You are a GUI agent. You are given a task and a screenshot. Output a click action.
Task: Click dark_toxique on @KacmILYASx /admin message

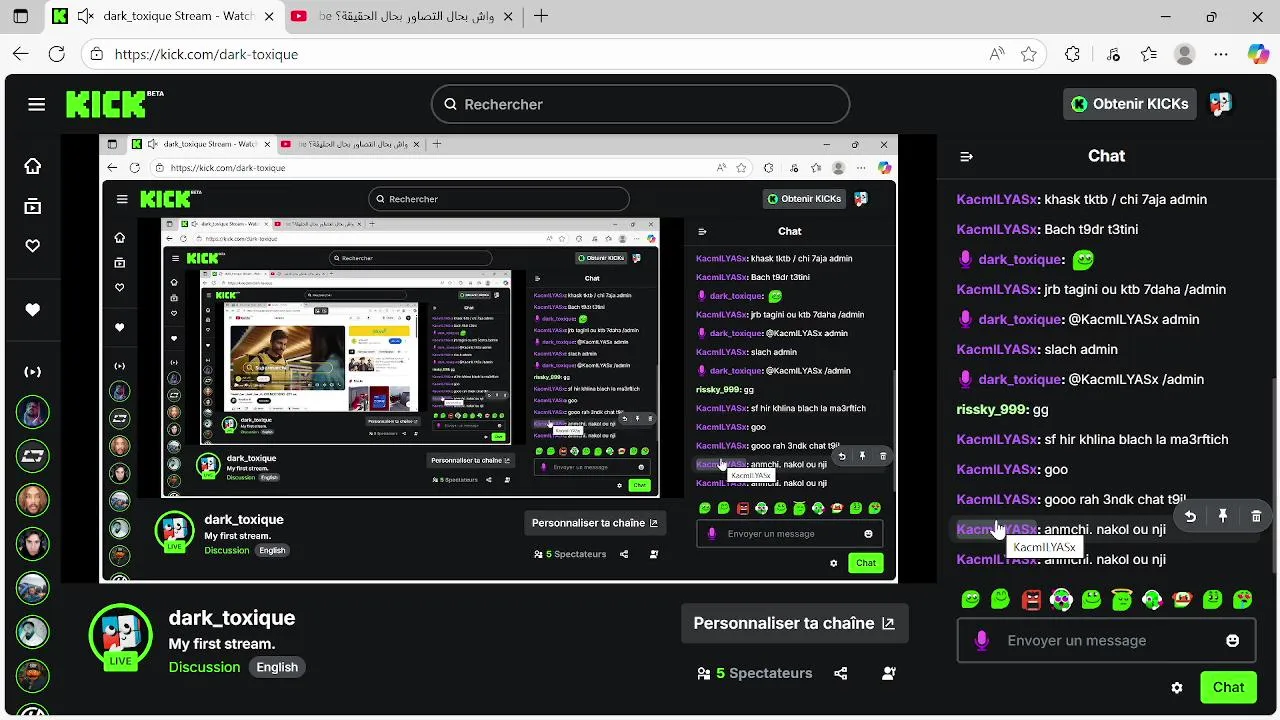(x=1020, y=379)
